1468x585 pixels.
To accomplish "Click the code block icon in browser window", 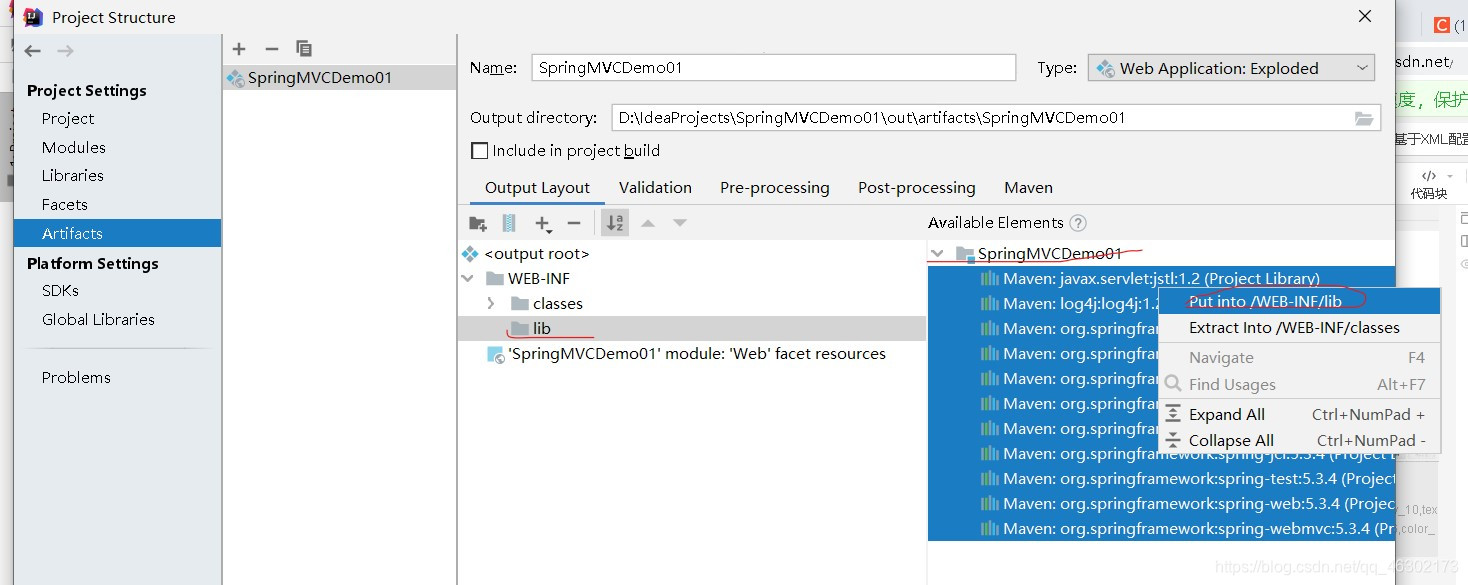I will tap(1429, 176).
